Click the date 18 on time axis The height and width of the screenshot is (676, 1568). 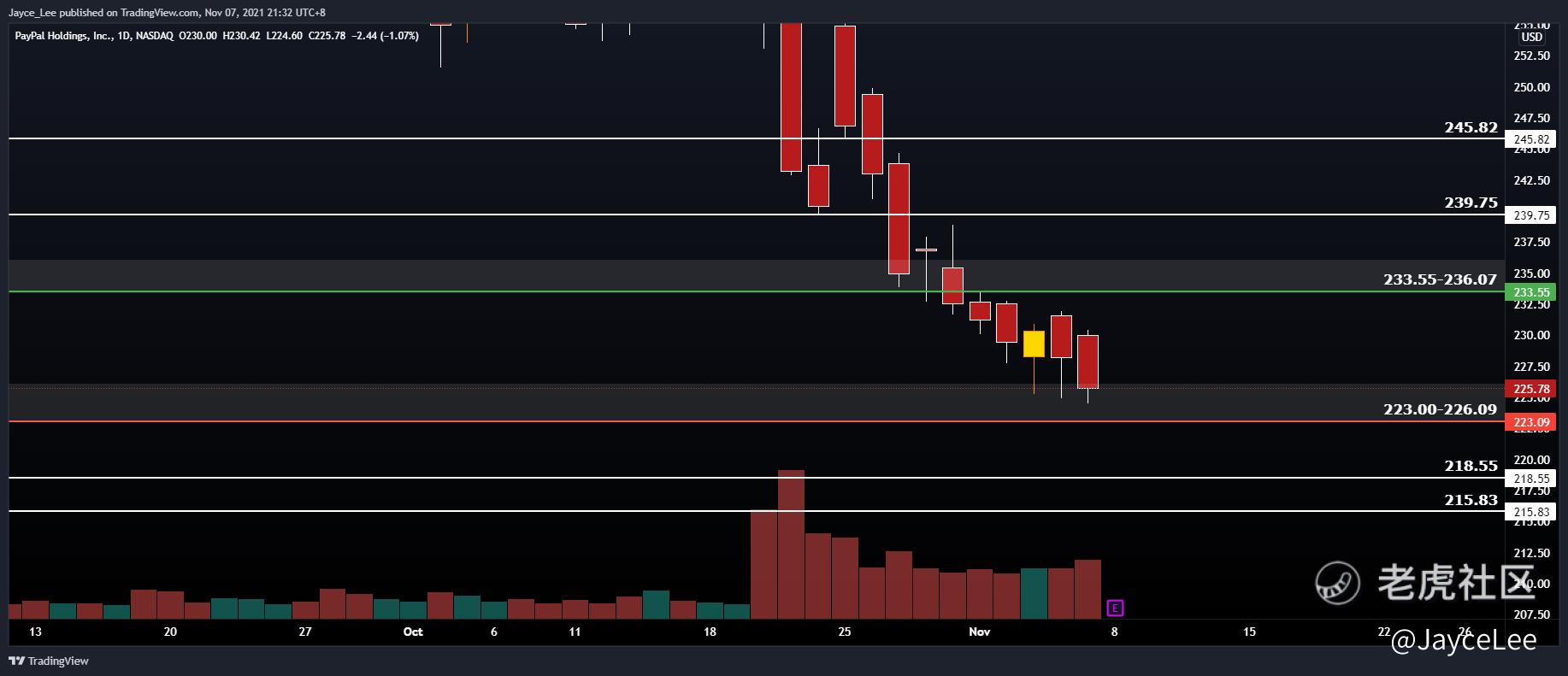click(x=710, y=632)
